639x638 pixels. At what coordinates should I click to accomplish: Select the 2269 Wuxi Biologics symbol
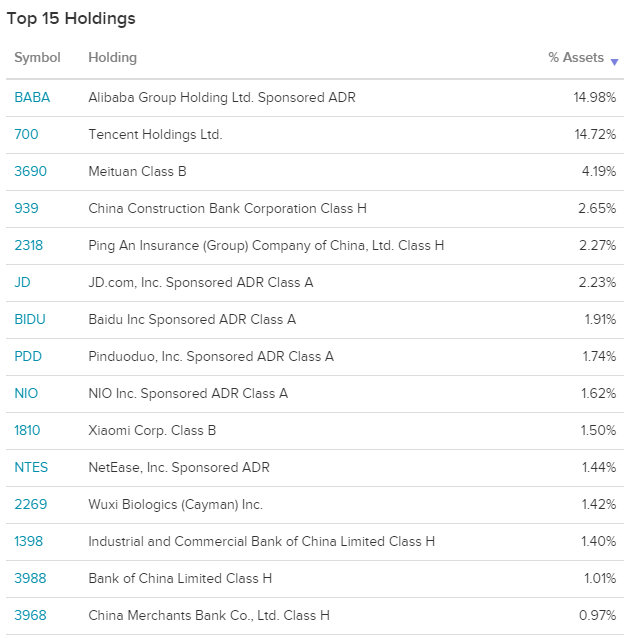click(31, 504)
